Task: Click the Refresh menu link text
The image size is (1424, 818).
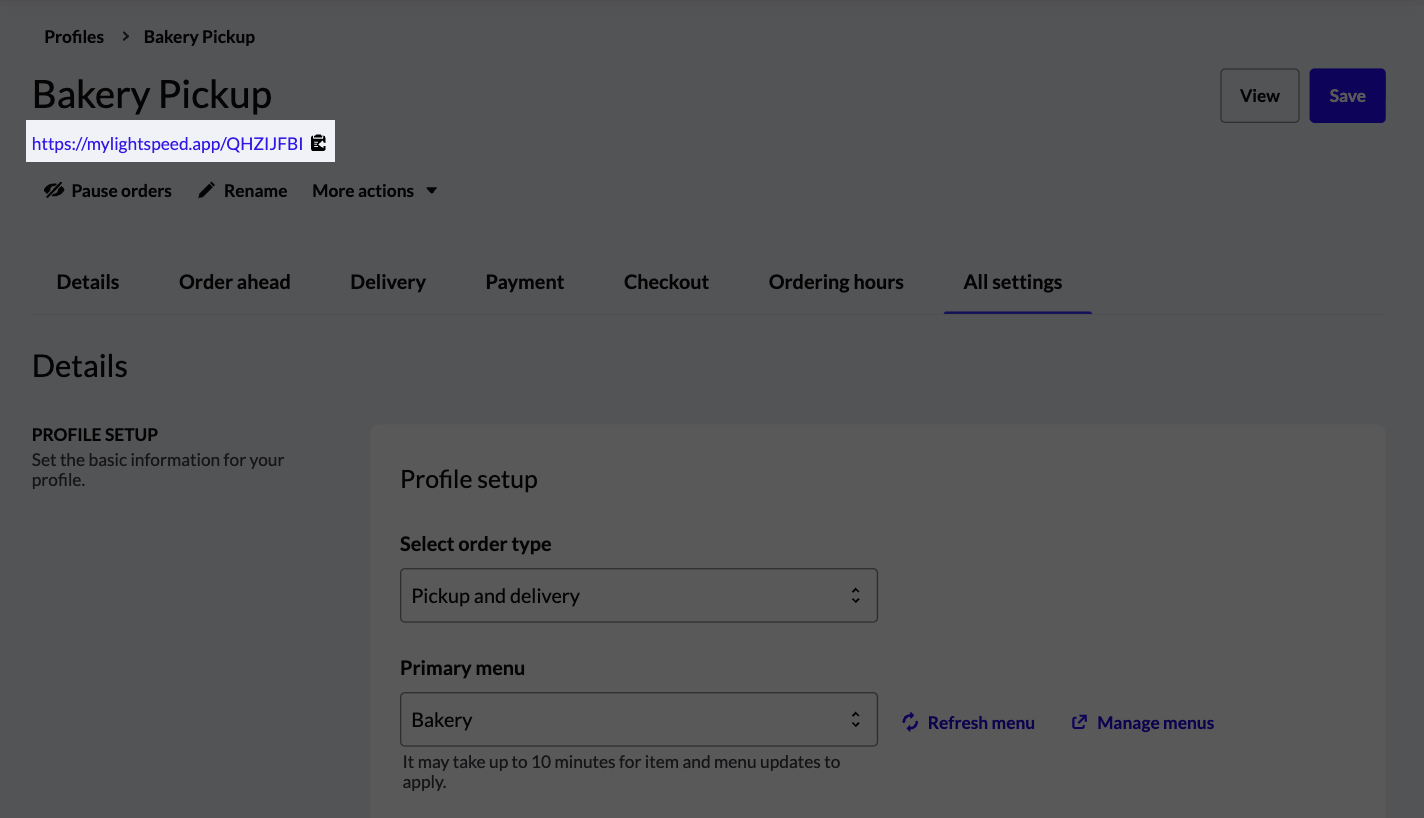Action: pyautogui.click(x=981, y=722)
